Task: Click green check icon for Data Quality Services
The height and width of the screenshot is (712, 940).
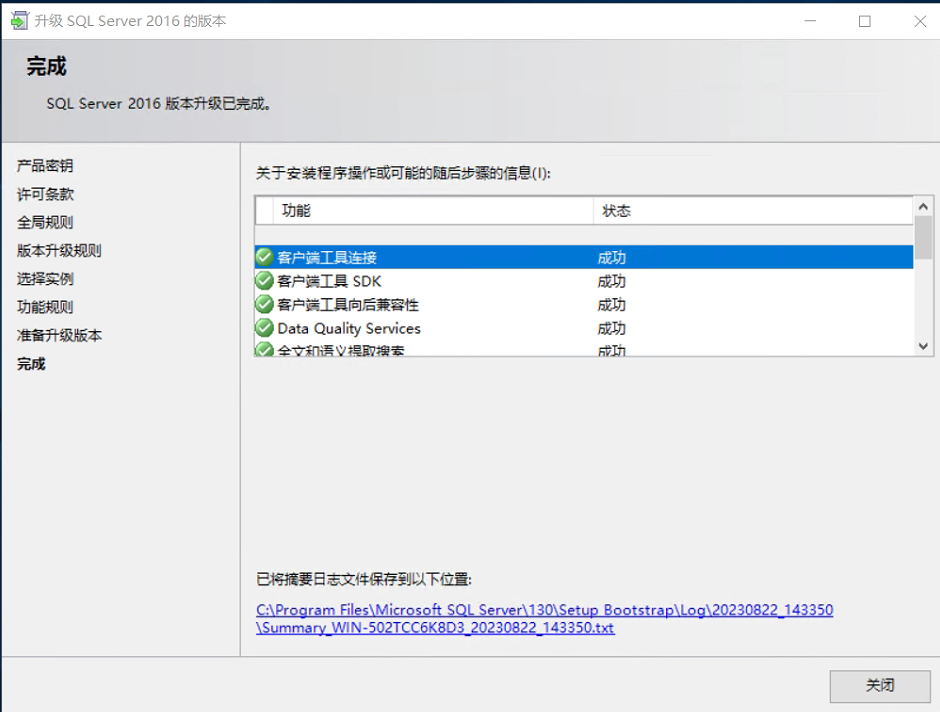Action: coord(264,328)
